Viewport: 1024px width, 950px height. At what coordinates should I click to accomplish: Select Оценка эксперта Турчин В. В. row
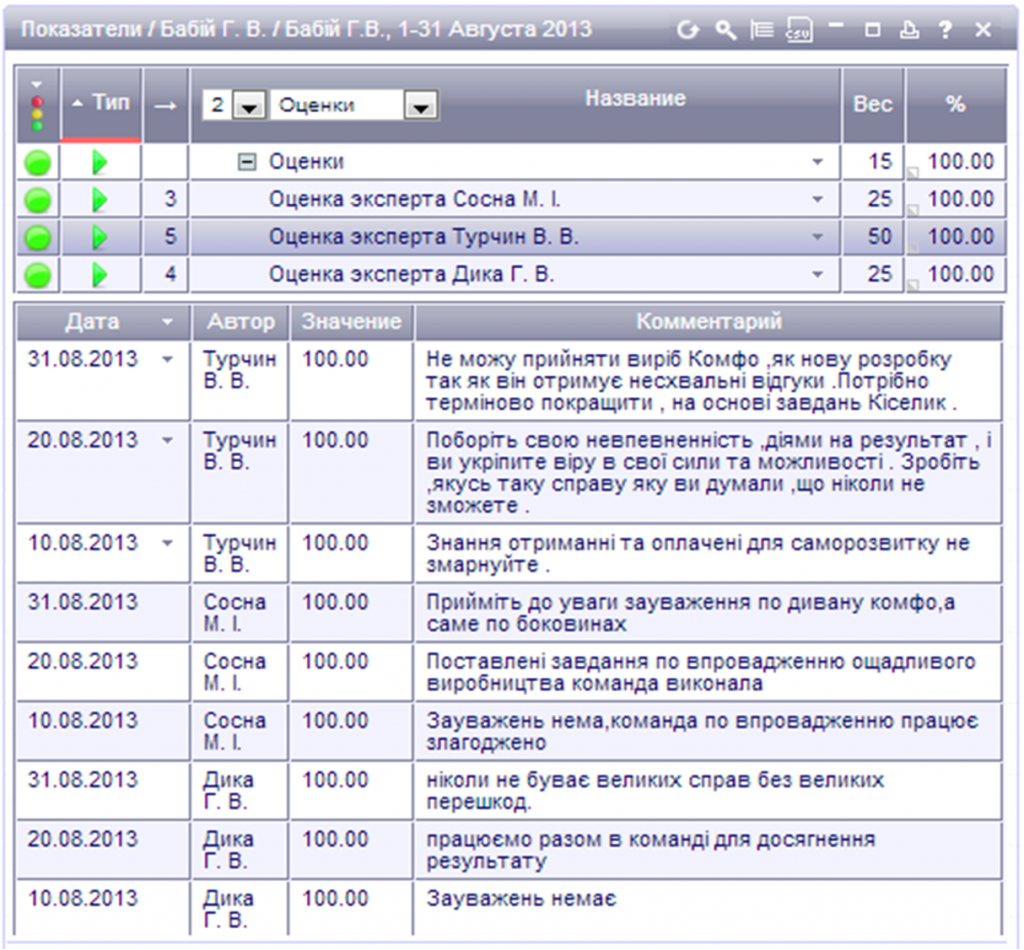tap(424, 237)
